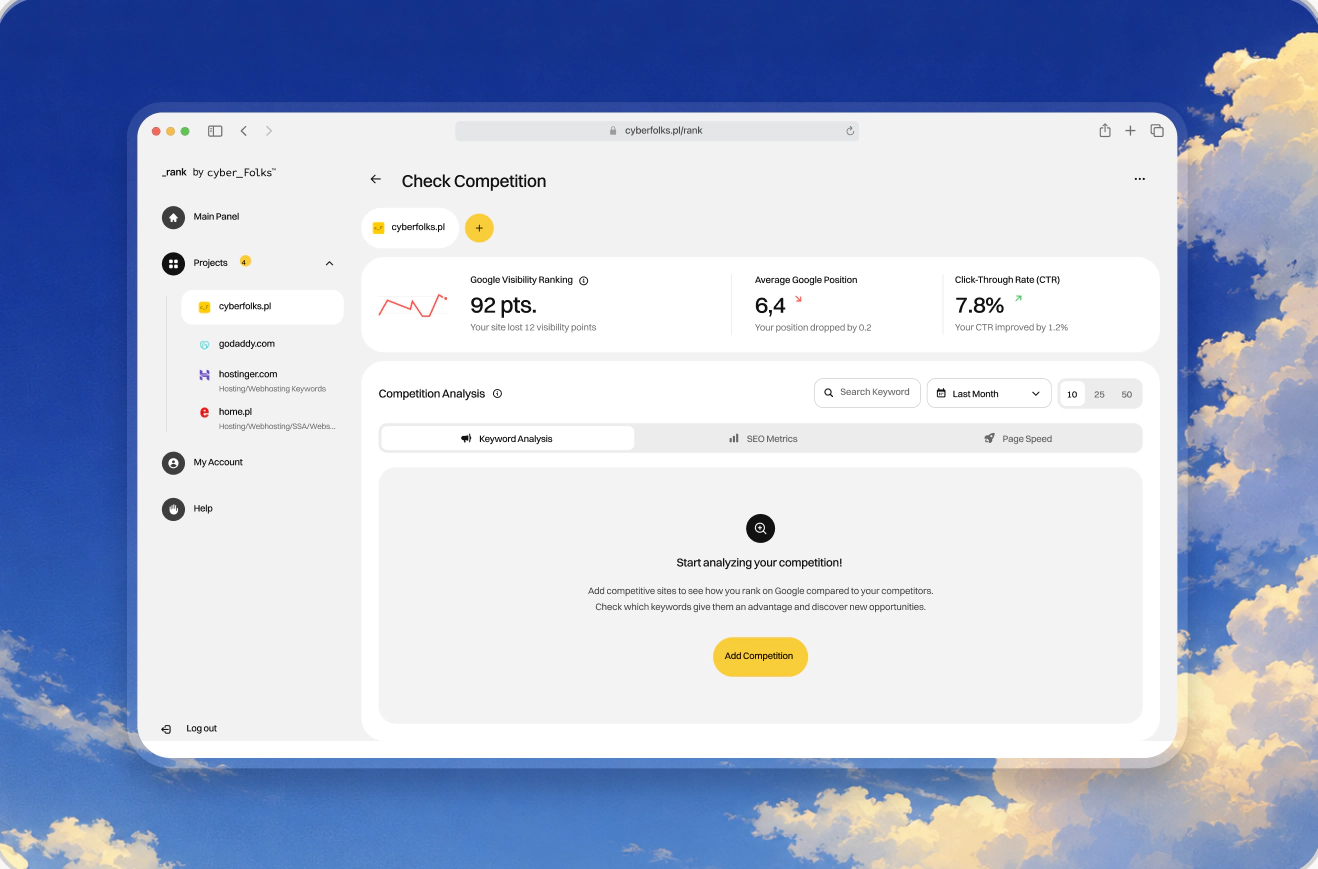Go forward with browser forward arrow
Viewport: 1318px width, 869px height.
point(269,131)
